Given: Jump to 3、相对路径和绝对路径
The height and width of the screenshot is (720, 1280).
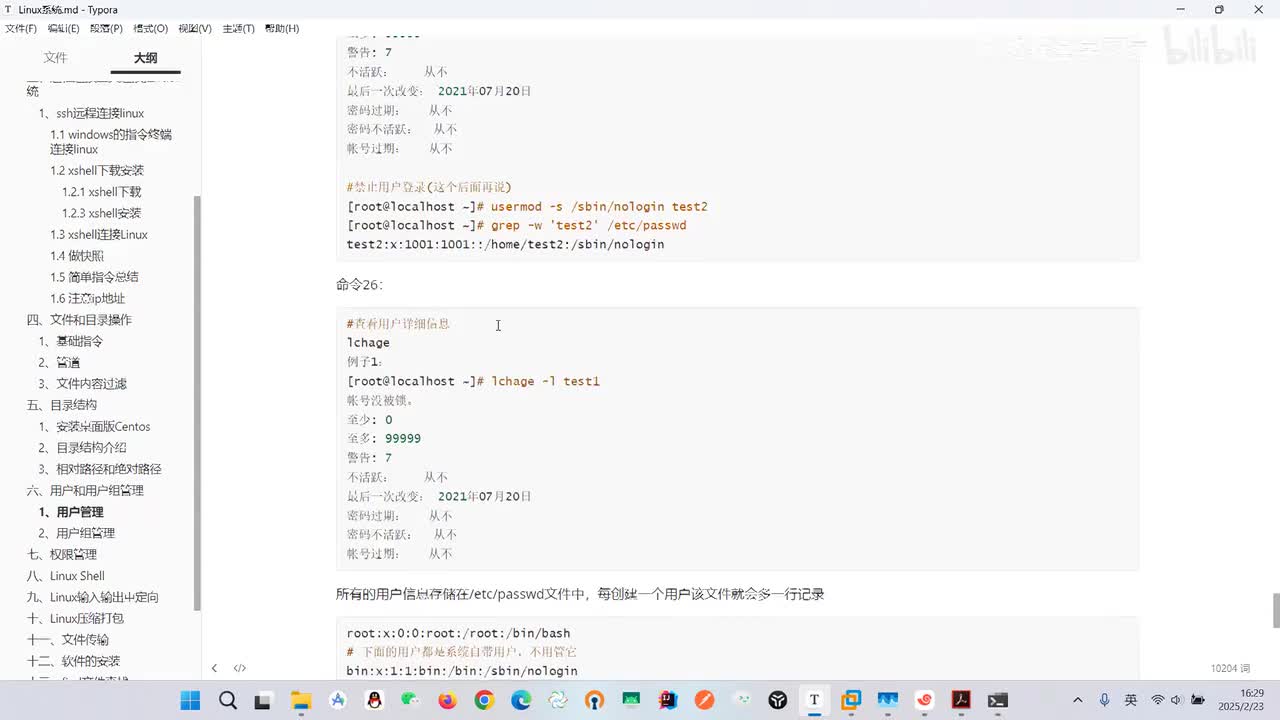Looking at the screenshot, I should [x=100, y=469].
